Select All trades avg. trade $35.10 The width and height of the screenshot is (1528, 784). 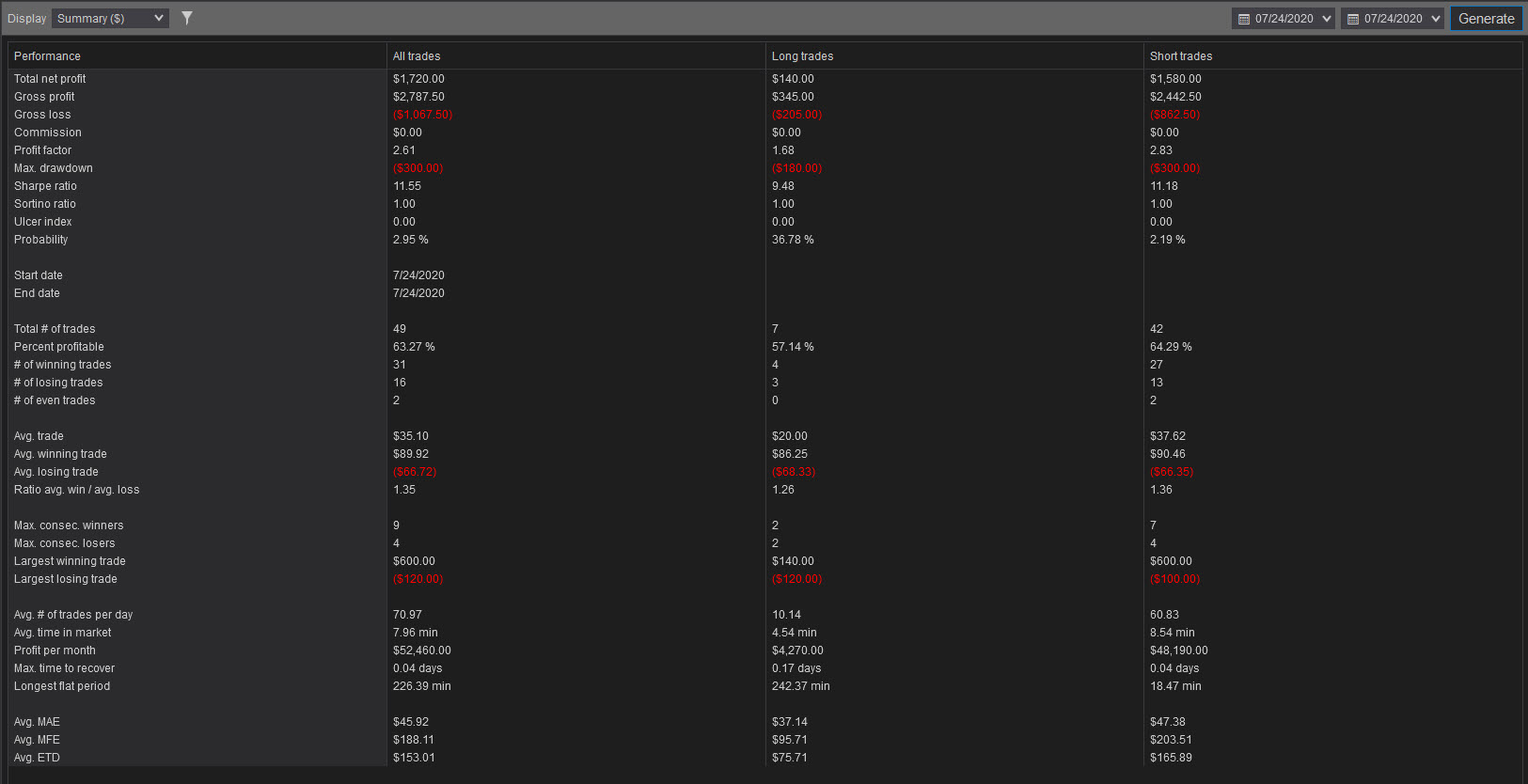pos(411,436)
